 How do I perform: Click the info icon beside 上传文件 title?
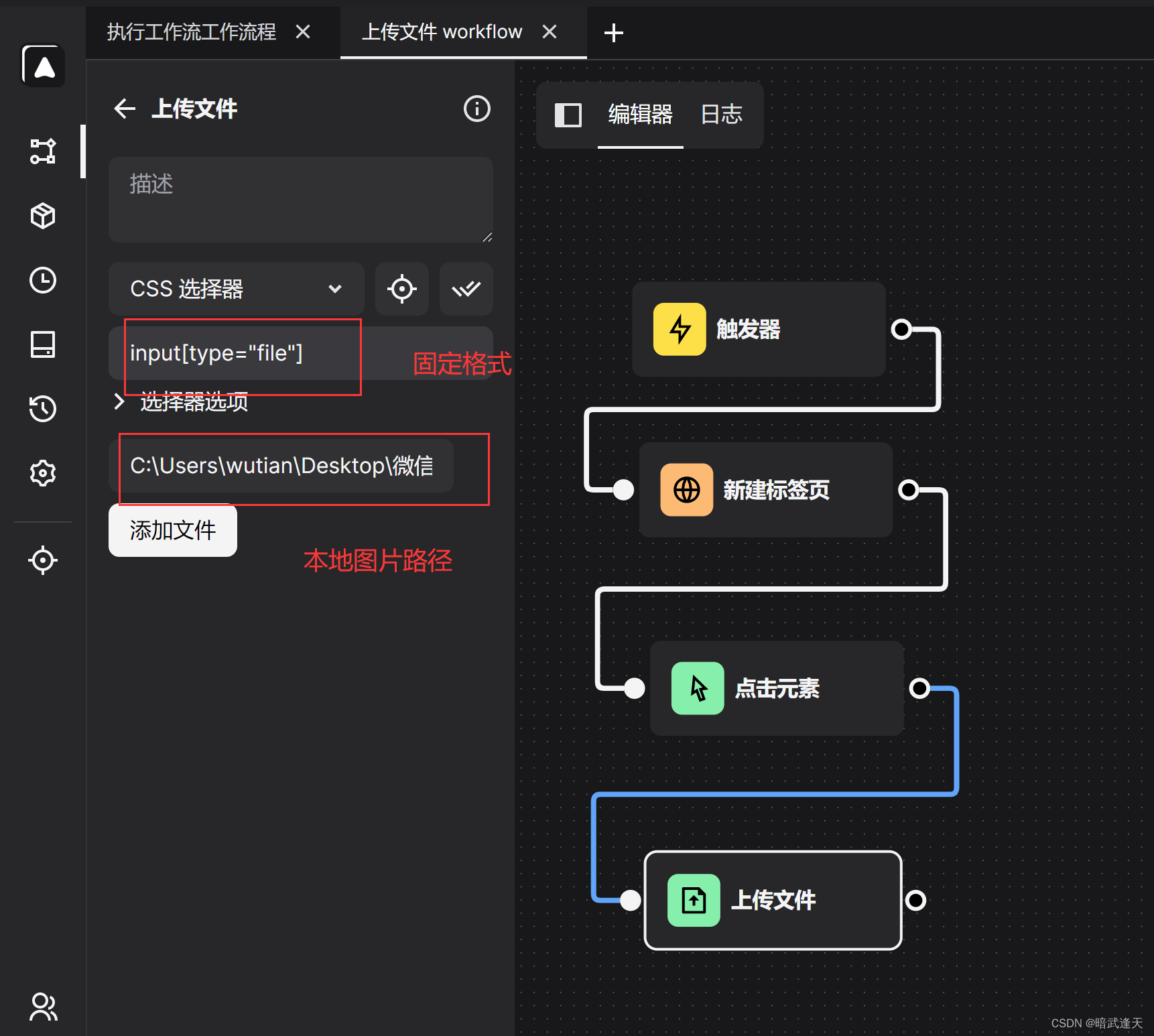click(x=476, y=109)
